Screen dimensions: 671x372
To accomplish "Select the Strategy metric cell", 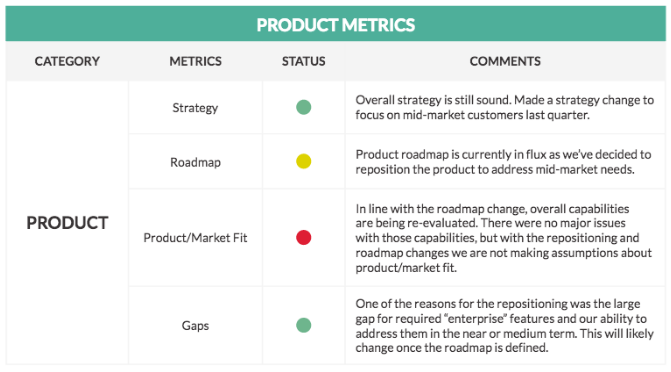I will point(195,107).
